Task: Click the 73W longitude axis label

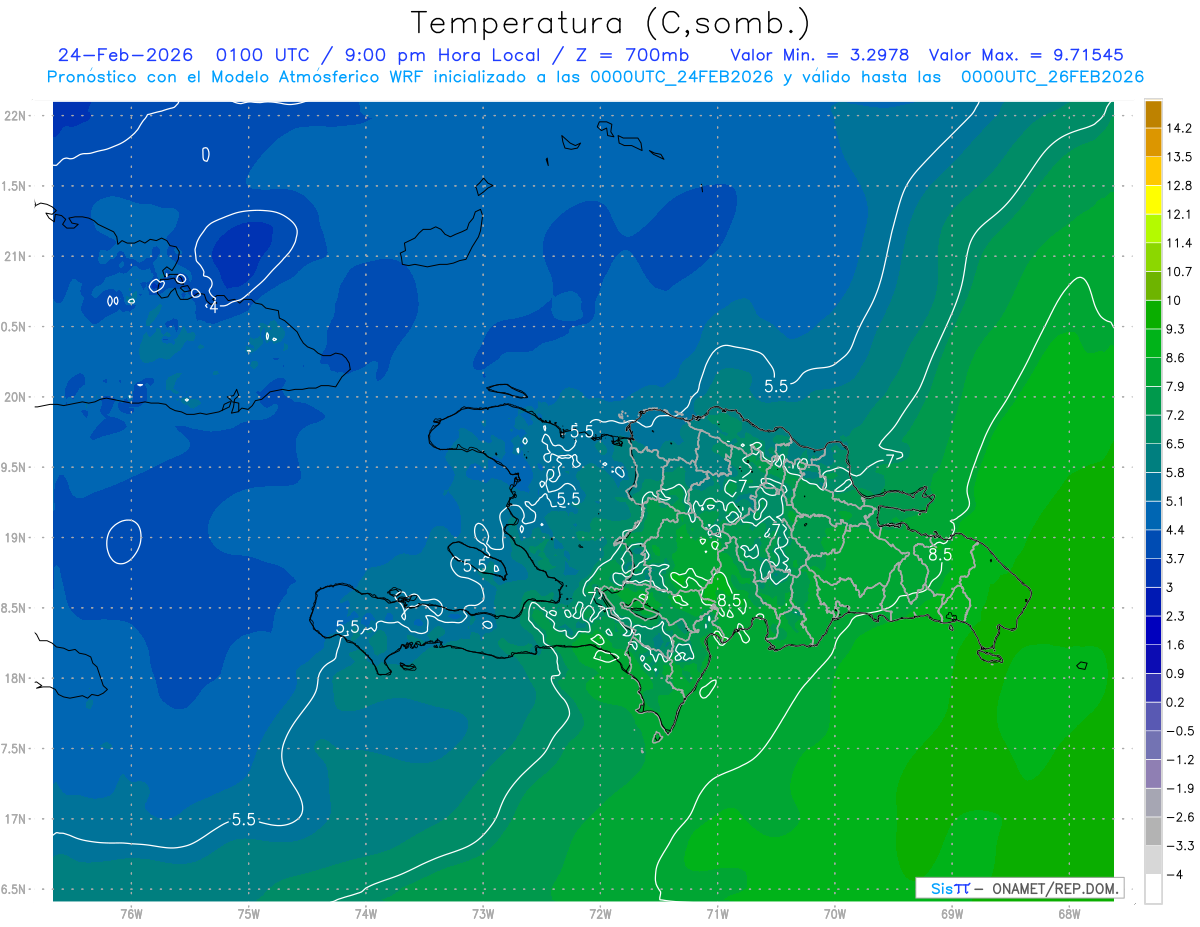Action: (x=483, y=914)
